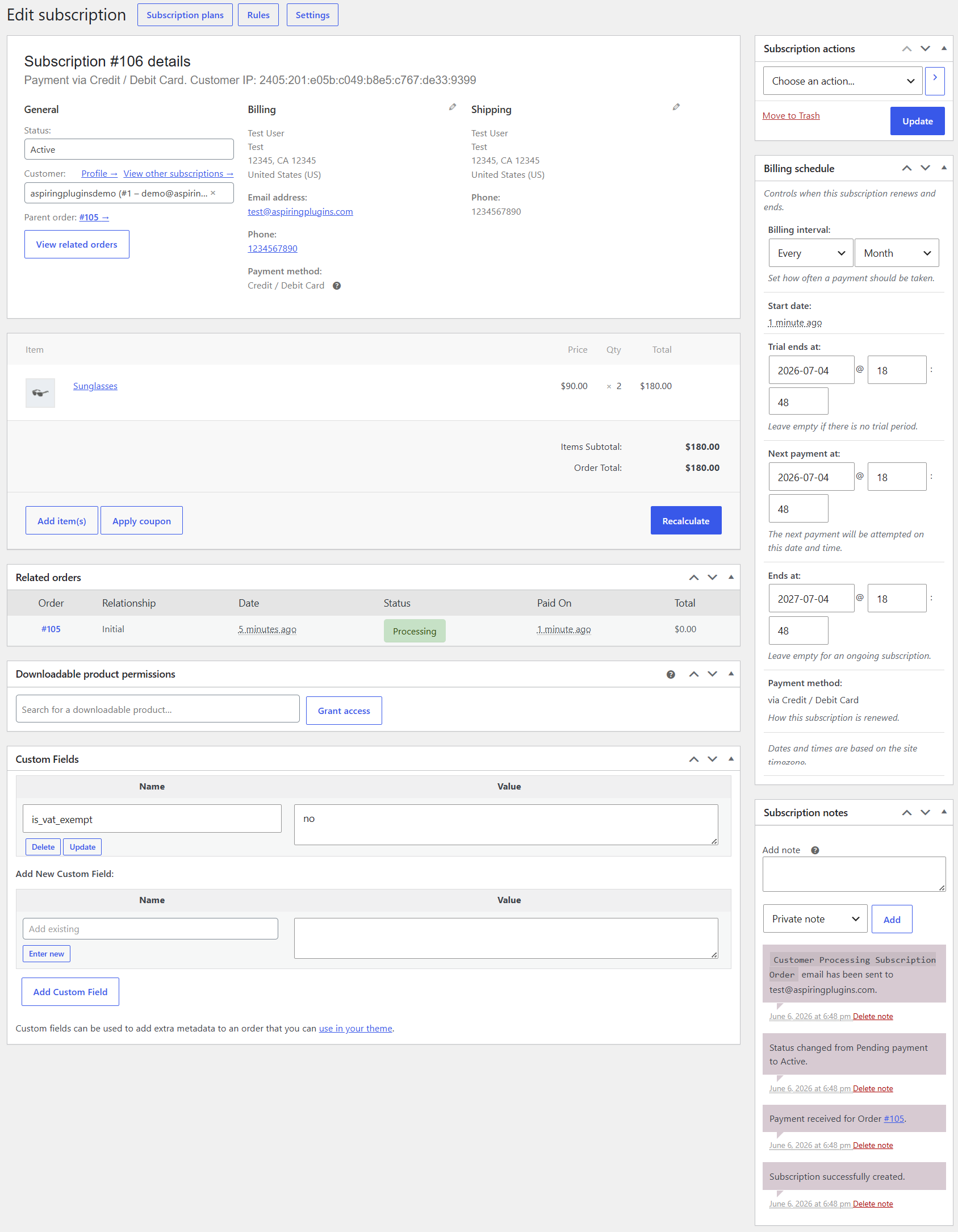Focus the Add note text area
Viewport: 958px width, 1232px height.
coord(854,874)
